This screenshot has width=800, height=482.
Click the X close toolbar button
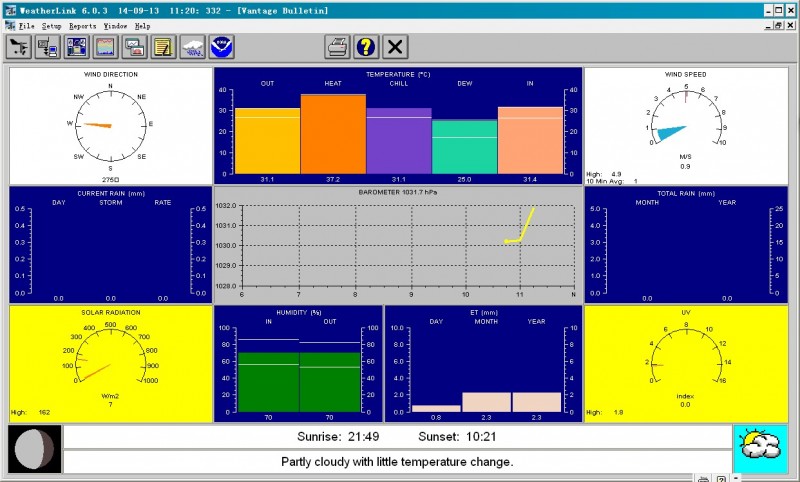pyautogui.click(x=395, y=47)
